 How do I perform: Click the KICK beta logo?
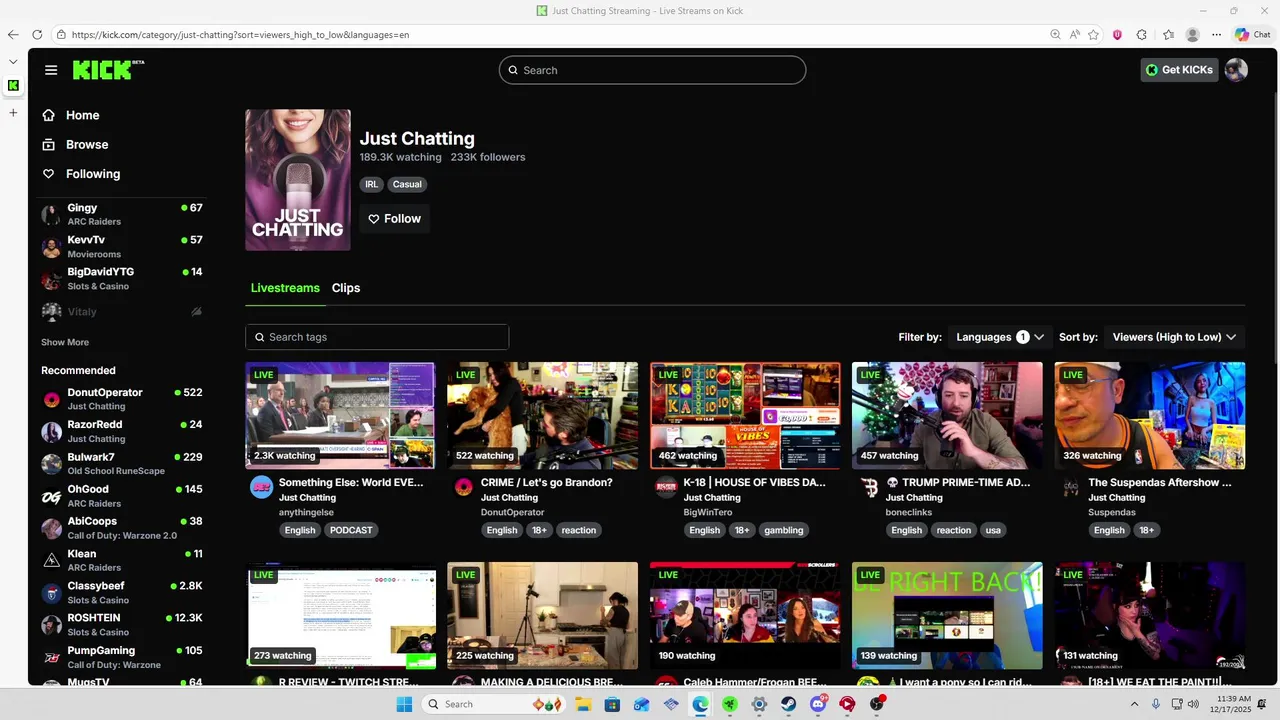click(x=108, y=70)
